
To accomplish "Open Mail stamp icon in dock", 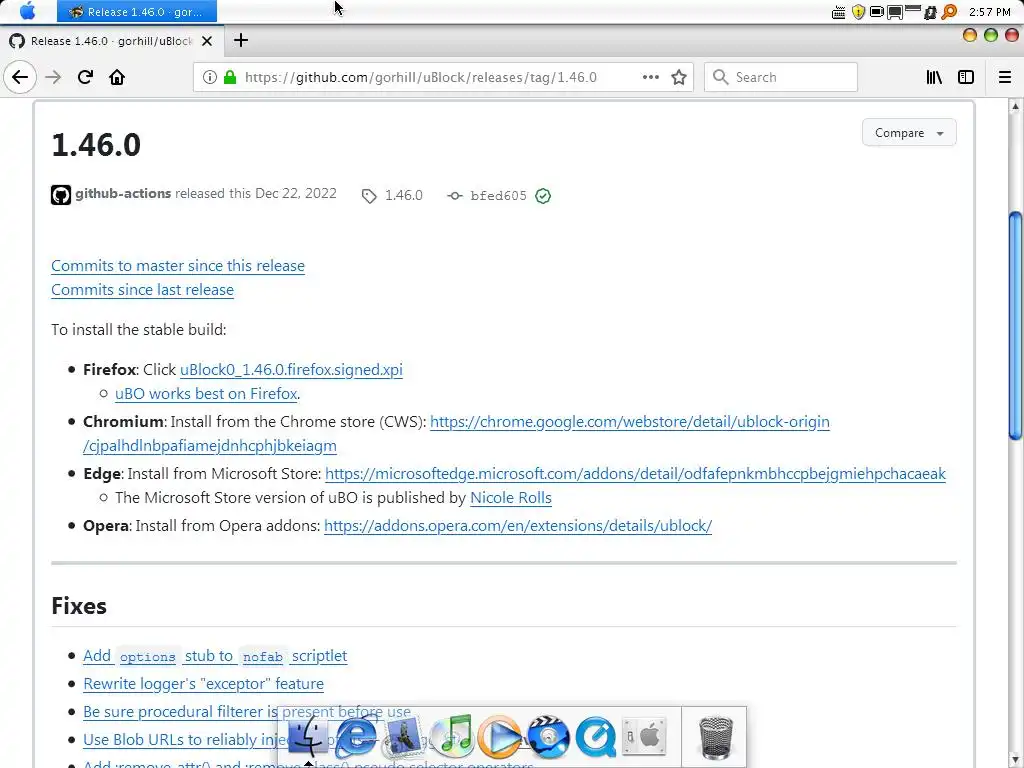I will pyautogui.click(x=404, y=737).
